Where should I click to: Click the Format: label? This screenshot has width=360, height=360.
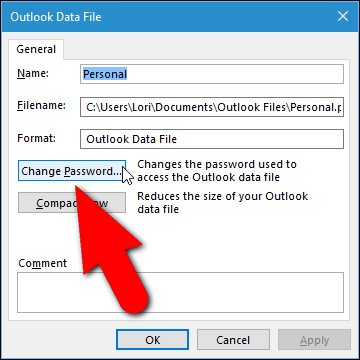coord(37,138)
